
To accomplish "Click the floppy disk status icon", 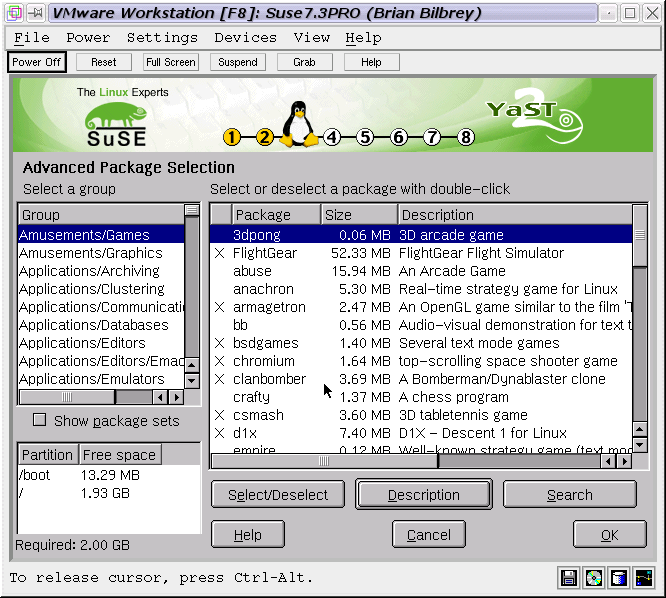I will click(570, 577).
